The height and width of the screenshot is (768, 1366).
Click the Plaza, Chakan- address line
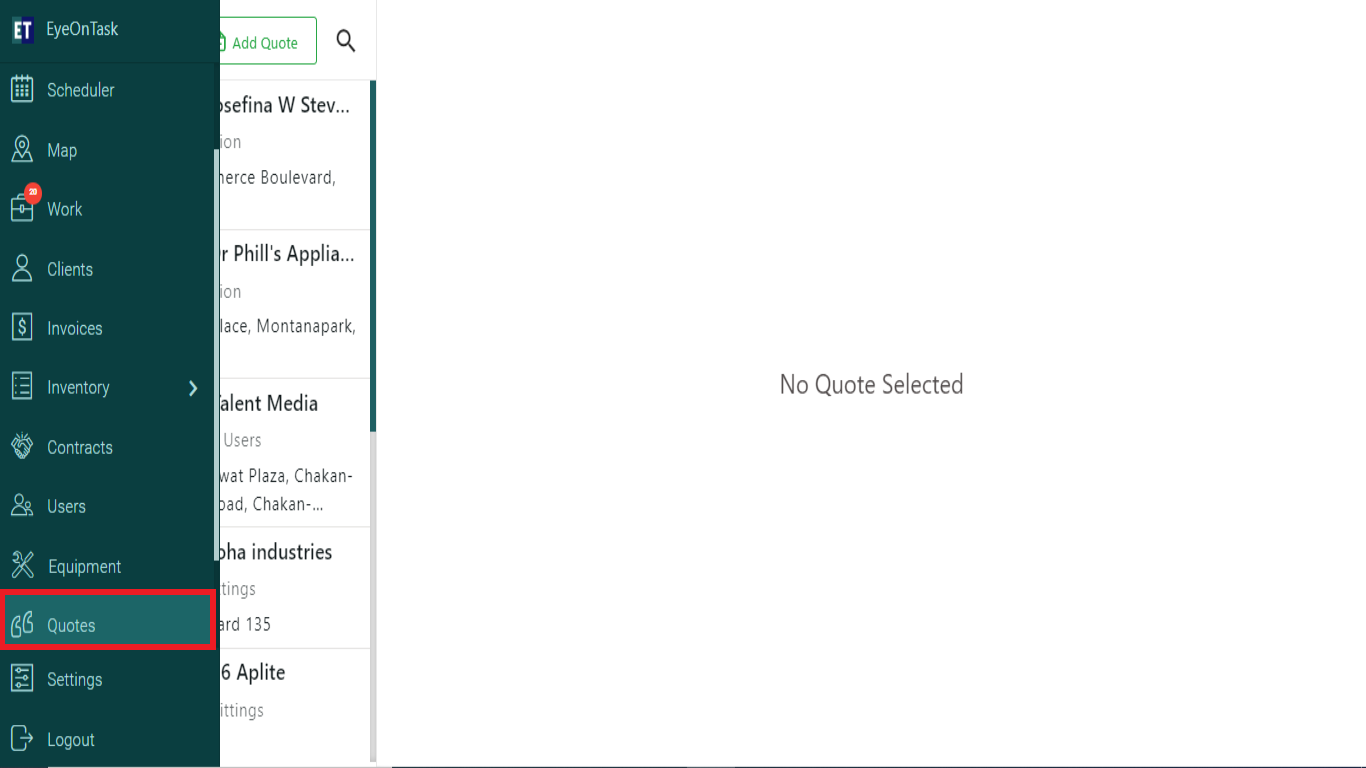pyautogui.click(x=287, y=476)
